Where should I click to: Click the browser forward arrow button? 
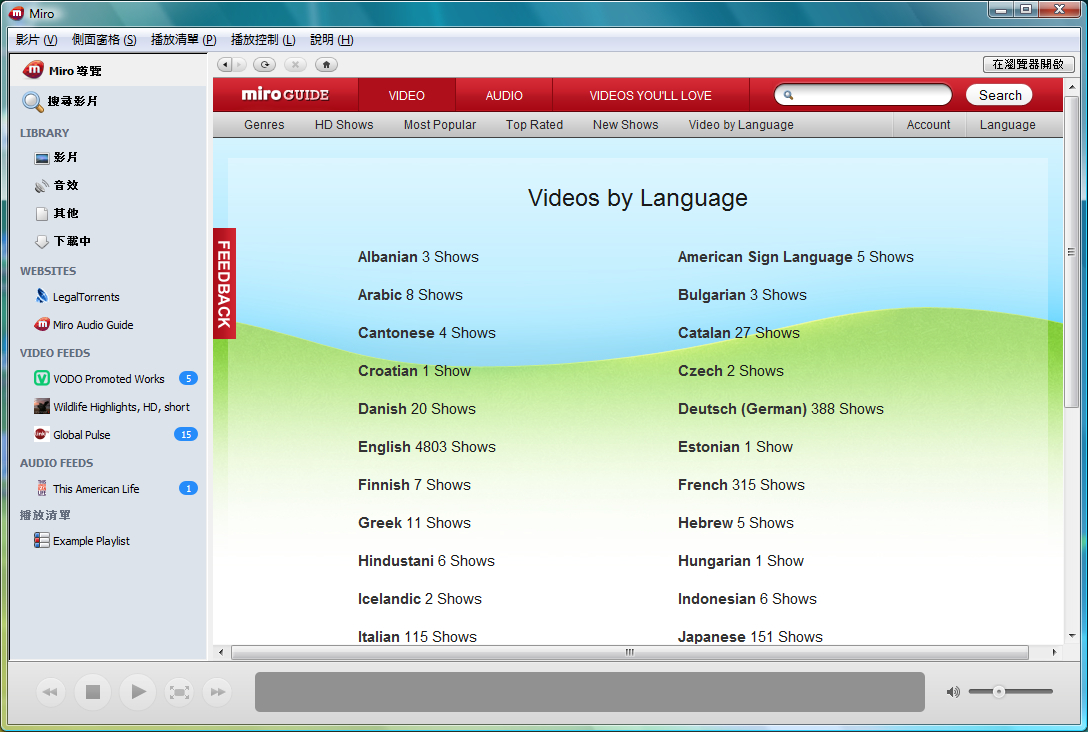239,65
